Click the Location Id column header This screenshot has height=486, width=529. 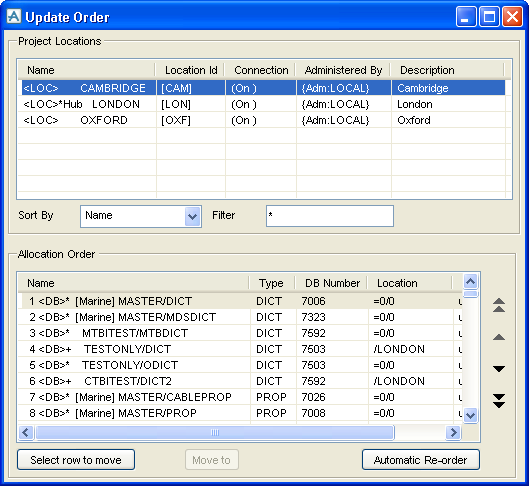pyautogui.click(x=191, y=70)
